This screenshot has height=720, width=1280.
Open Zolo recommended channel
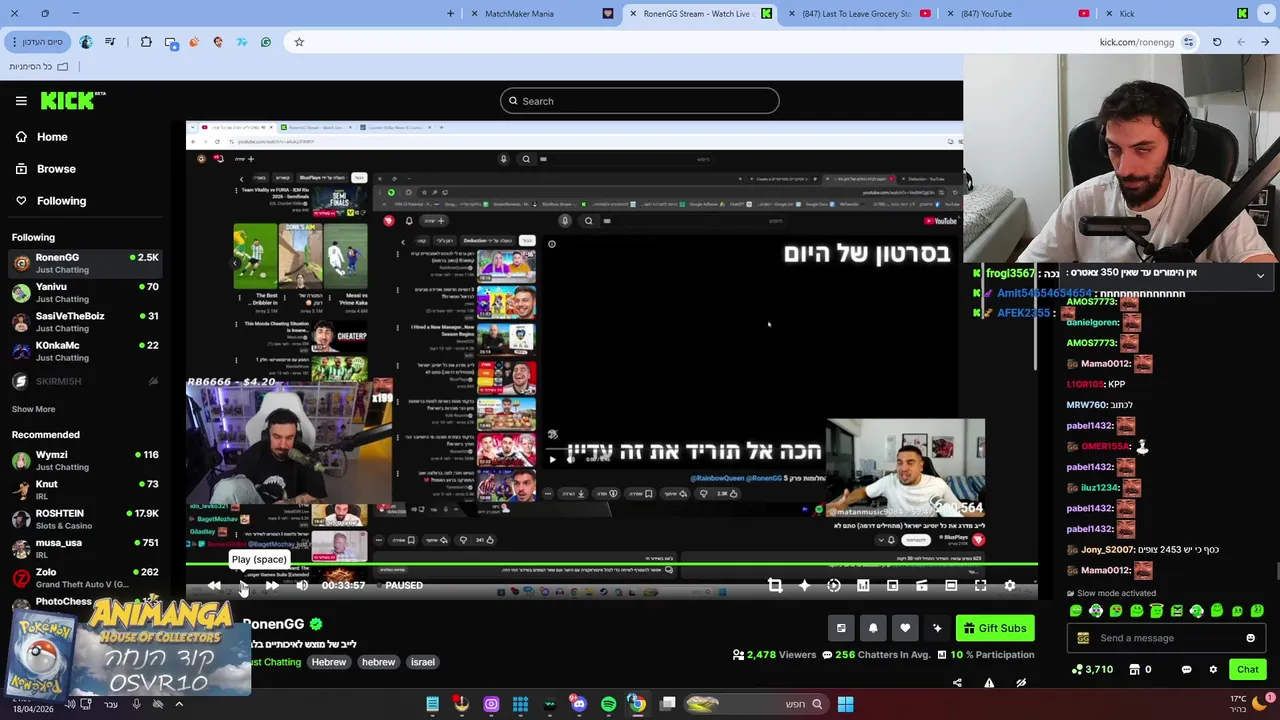85,578
